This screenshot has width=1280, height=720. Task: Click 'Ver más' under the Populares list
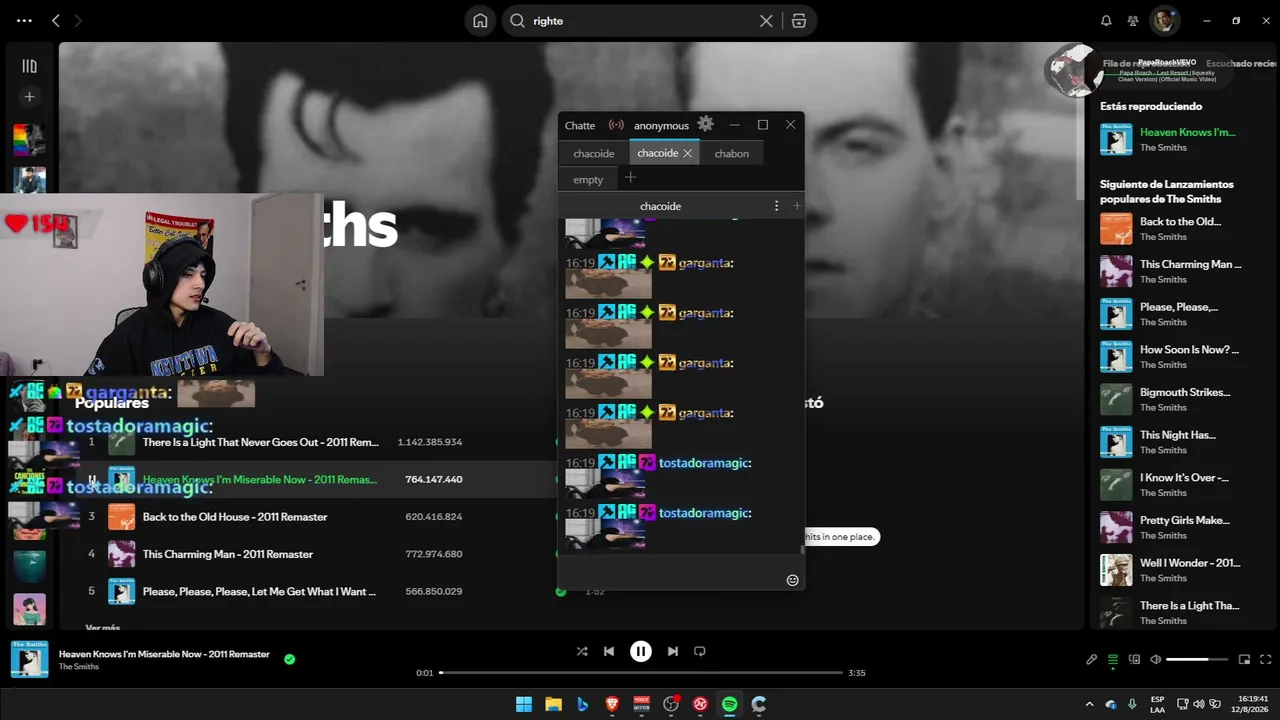[x=103, y=628]
